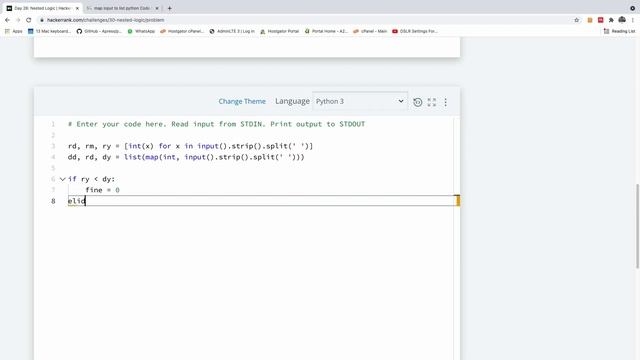Click the browser tab search icon at top right
The height and width of the screenshot is (360, 640).
pos(633,8)
